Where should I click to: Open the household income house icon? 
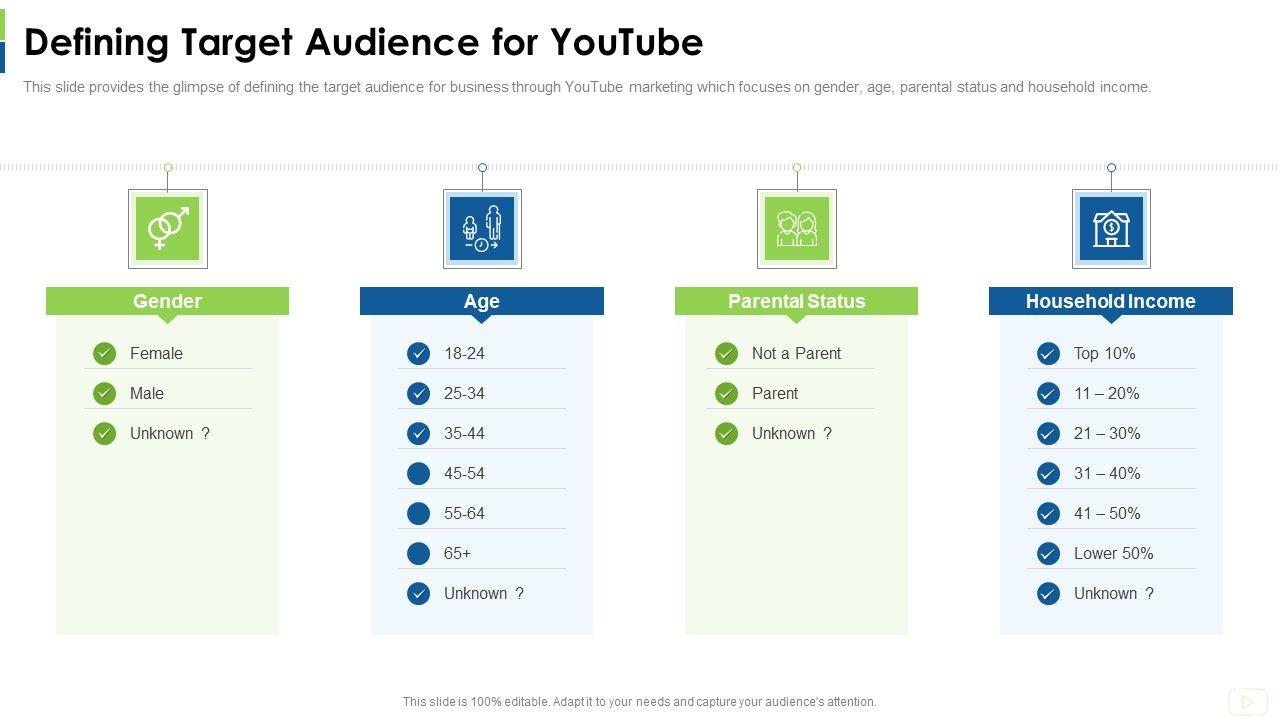1111,229
